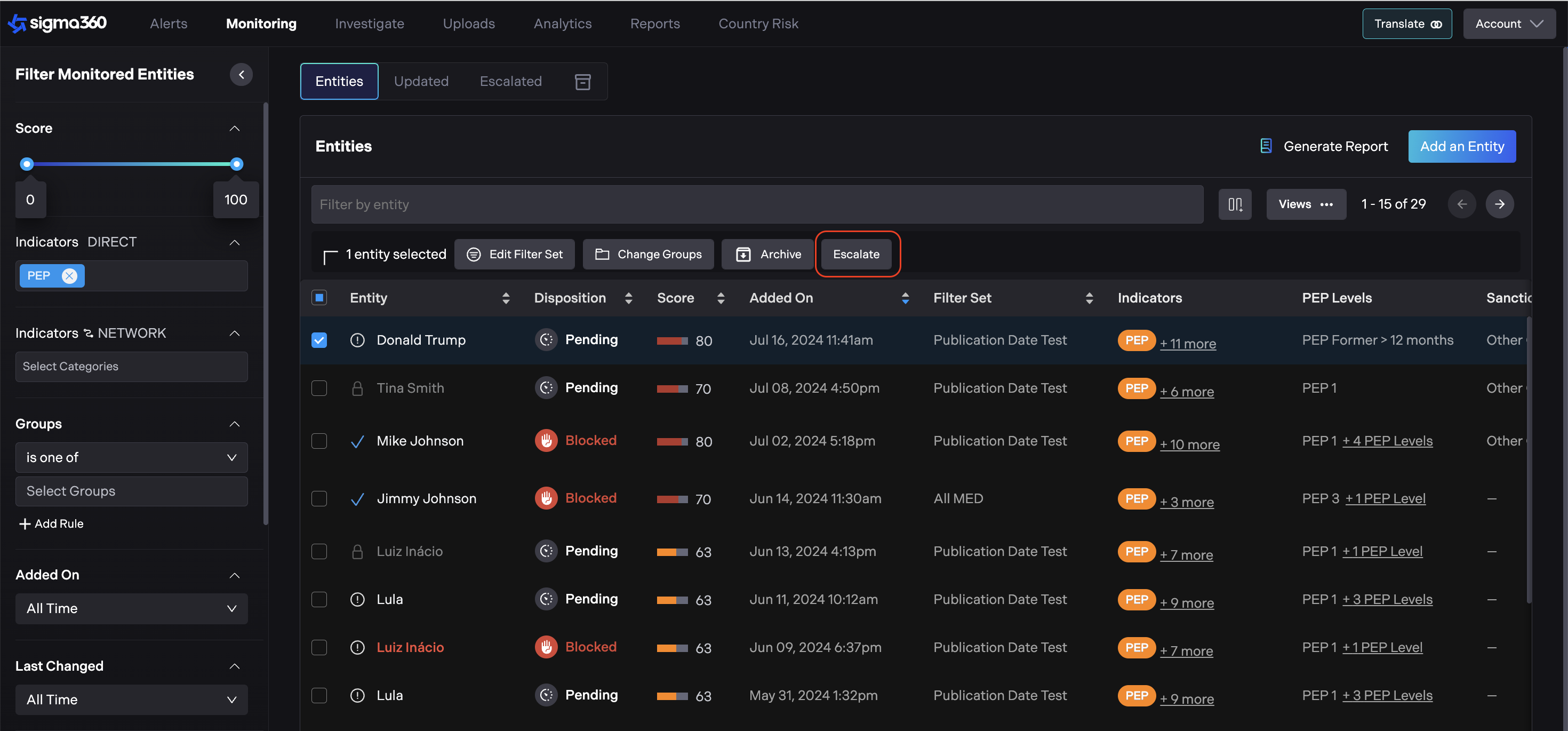Image resolution: width=1568 pixels, height=731 pixels.
Task: Remove the PEP indicator chip
Action: coord(69,276)
